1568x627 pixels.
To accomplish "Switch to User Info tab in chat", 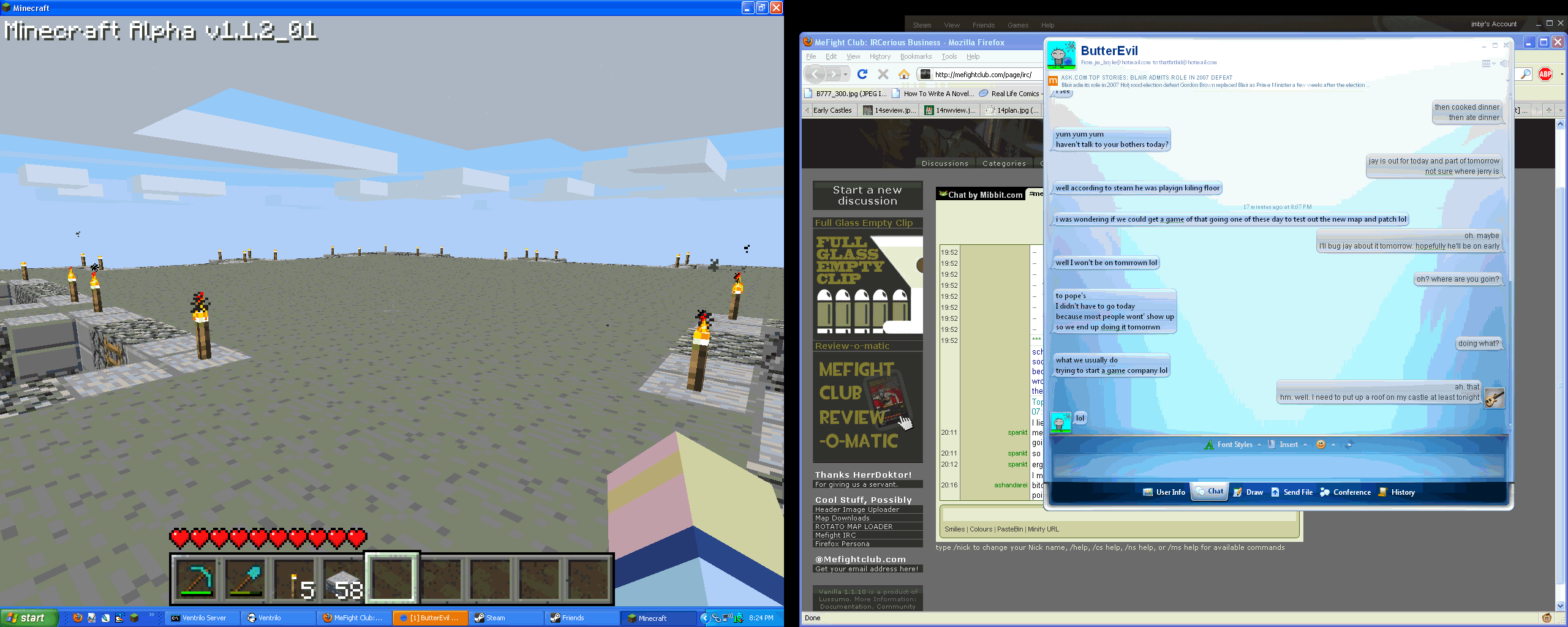I will (x=1164, y=492).
